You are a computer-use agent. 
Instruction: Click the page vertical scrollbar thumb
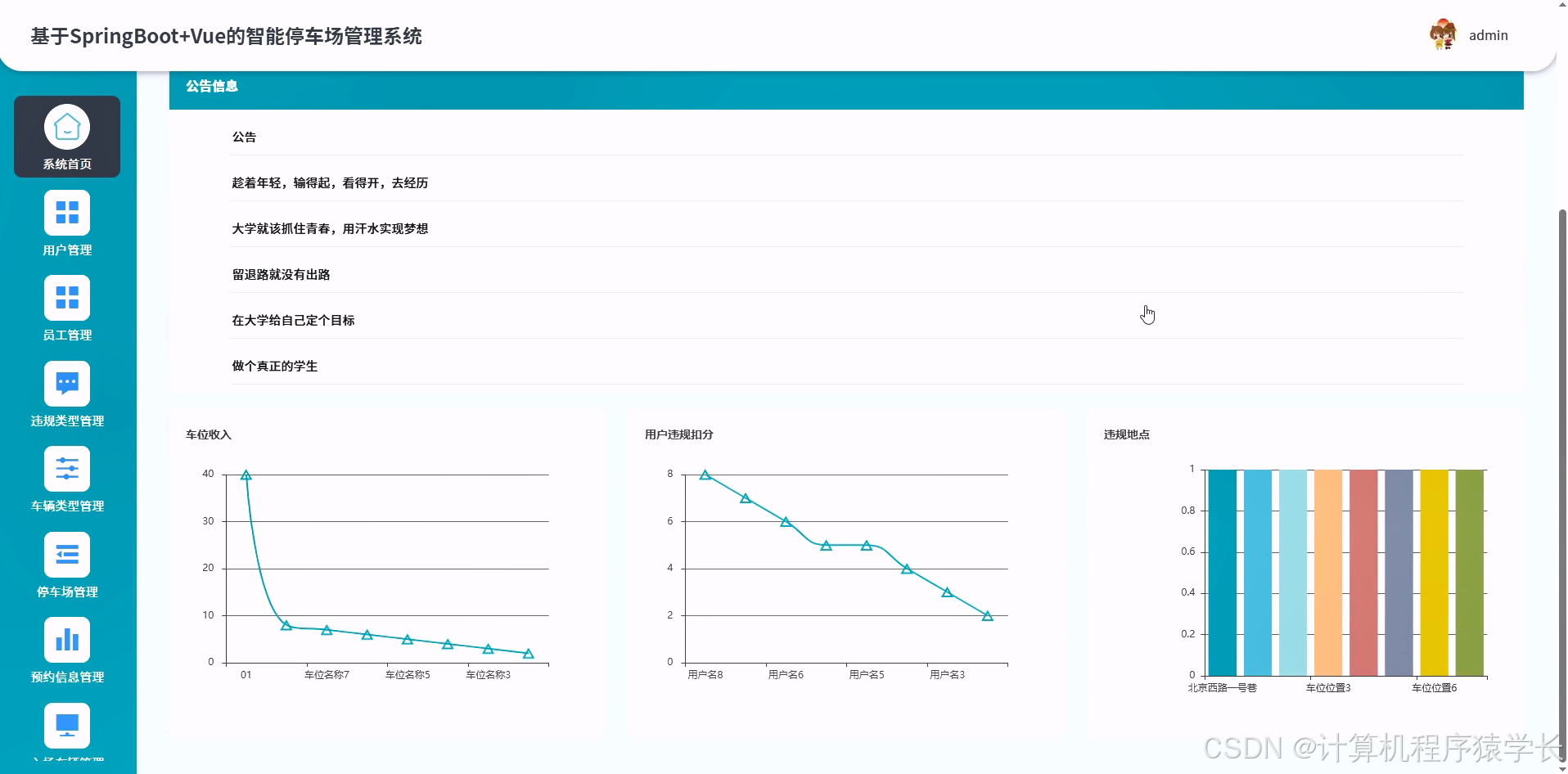click(x=1562, y=487)
